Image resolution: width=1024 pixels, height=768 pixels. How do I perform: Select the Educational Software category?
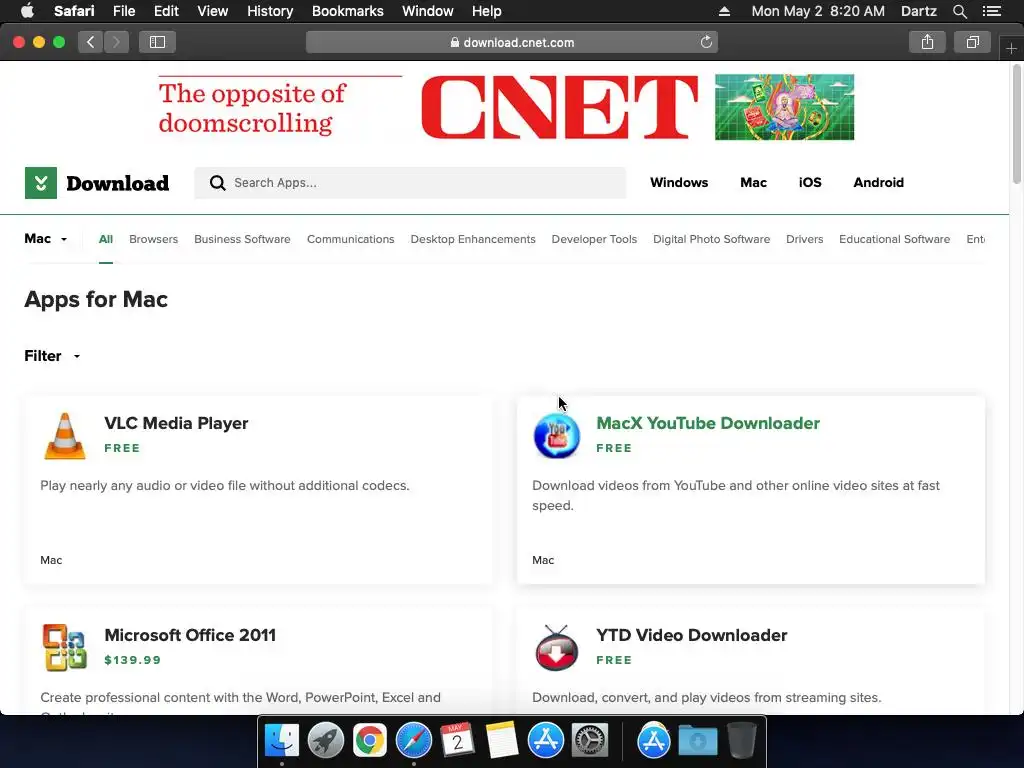click(895, 239)
